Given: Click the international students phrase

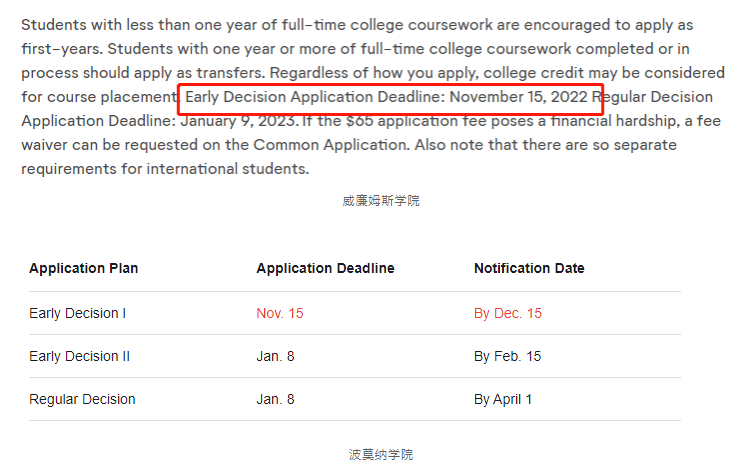Looking at the screenshot, I should 228,169.
